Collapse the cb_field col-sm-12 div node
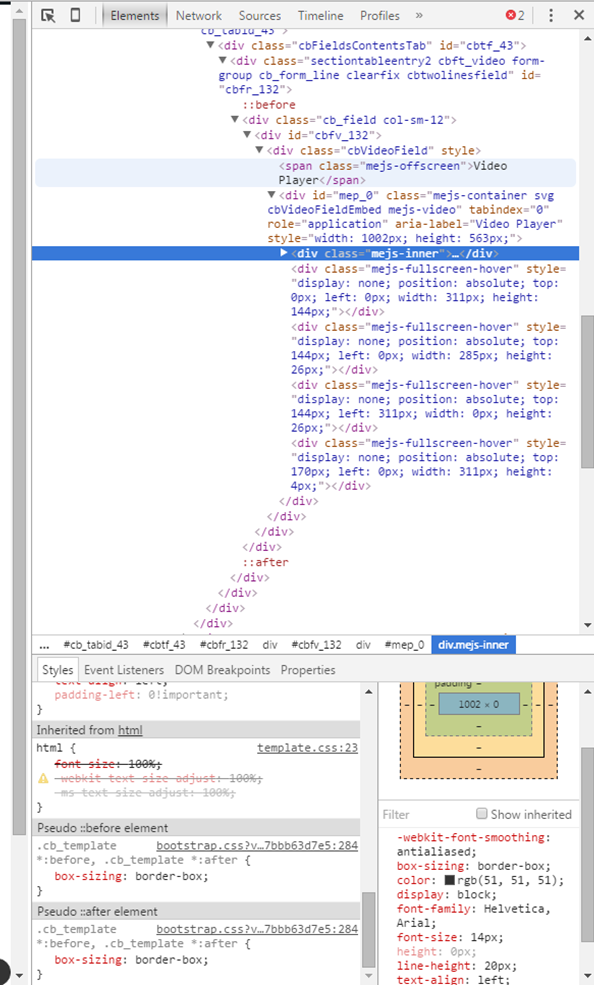This screenshot has width=594, height=985. [x=234, y=119]
